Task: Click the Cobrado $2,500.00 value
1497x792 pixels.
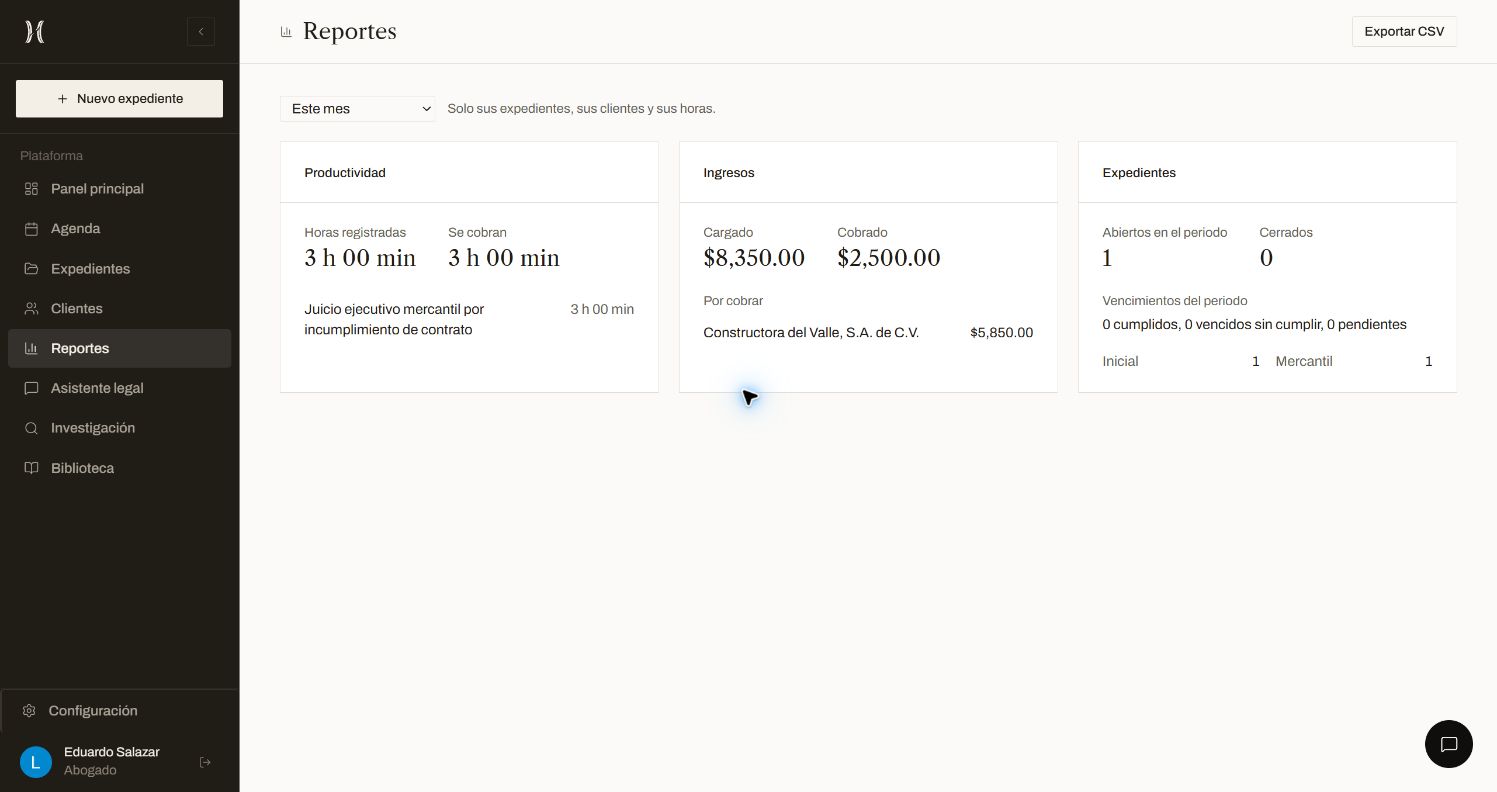Action: click(889, 258)
